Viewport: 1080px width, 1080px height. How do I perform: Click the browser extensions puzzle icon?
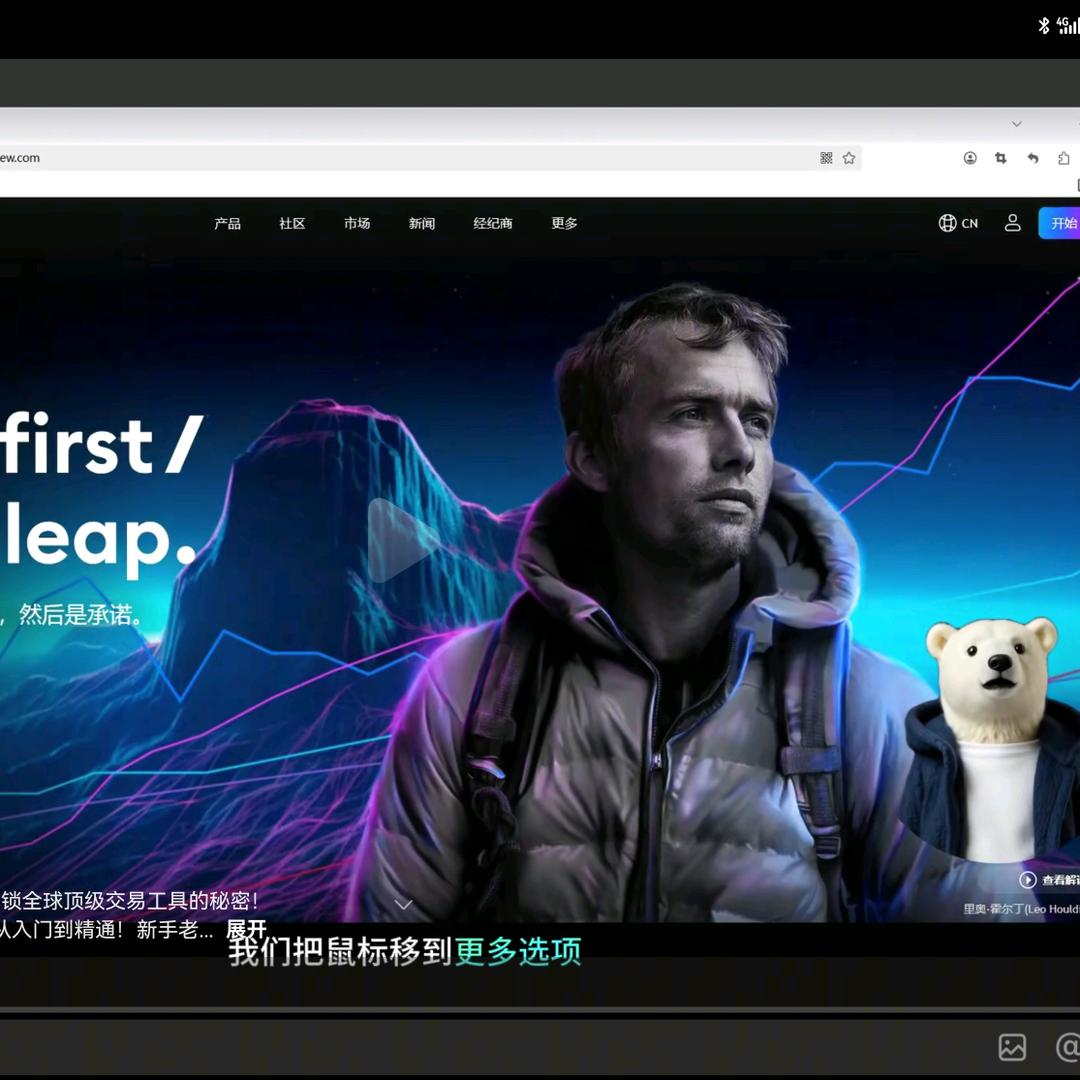[1064, 158]
